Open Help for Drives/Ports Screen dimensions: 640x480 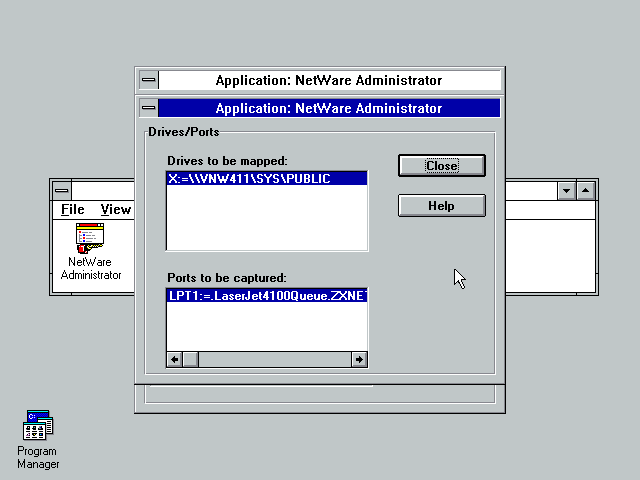pyautogui.click(x=442, y=205)
